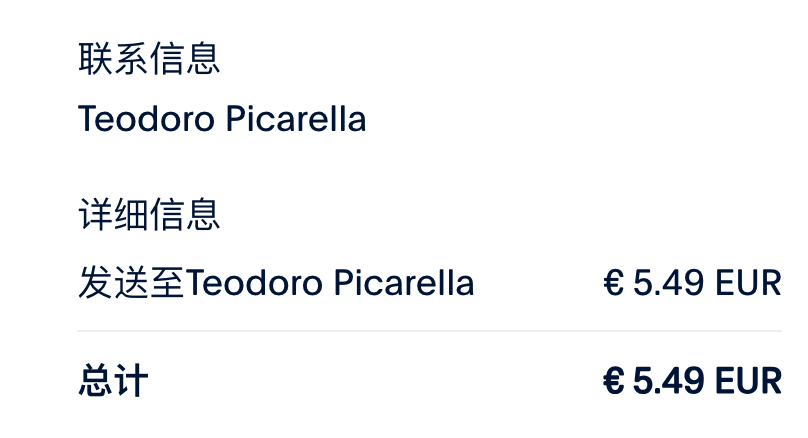Click the bold total € 5.49 EUR
808x438 pixels.
tap(692, 382)
